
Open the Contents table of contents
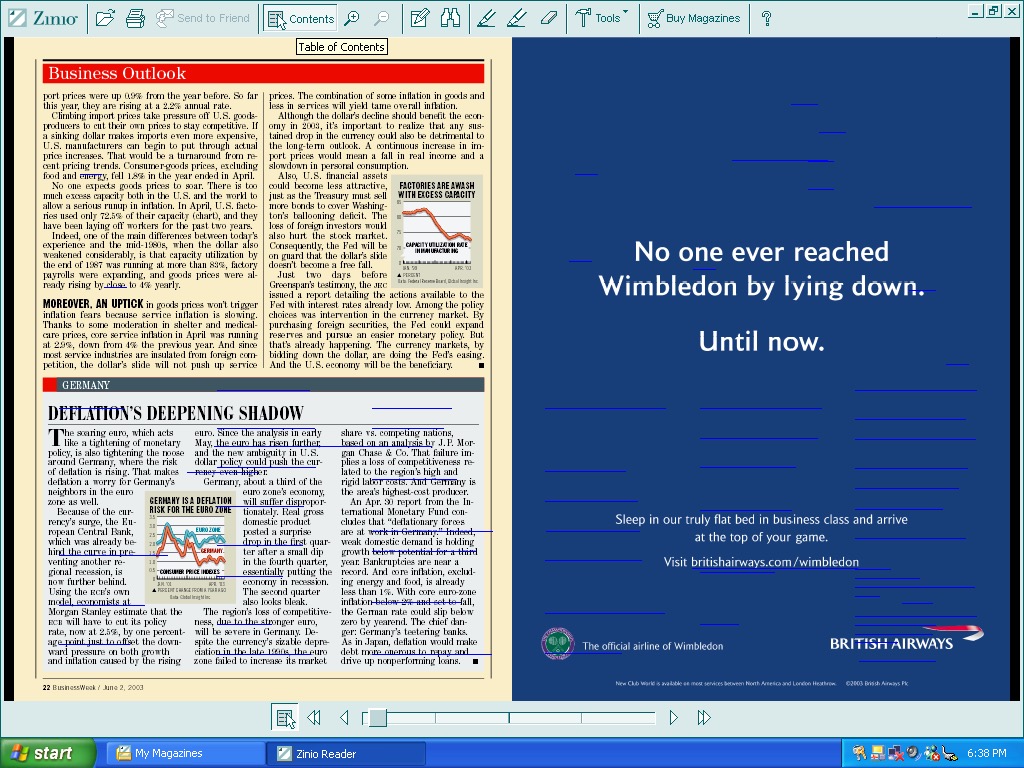tap(301, 18)
